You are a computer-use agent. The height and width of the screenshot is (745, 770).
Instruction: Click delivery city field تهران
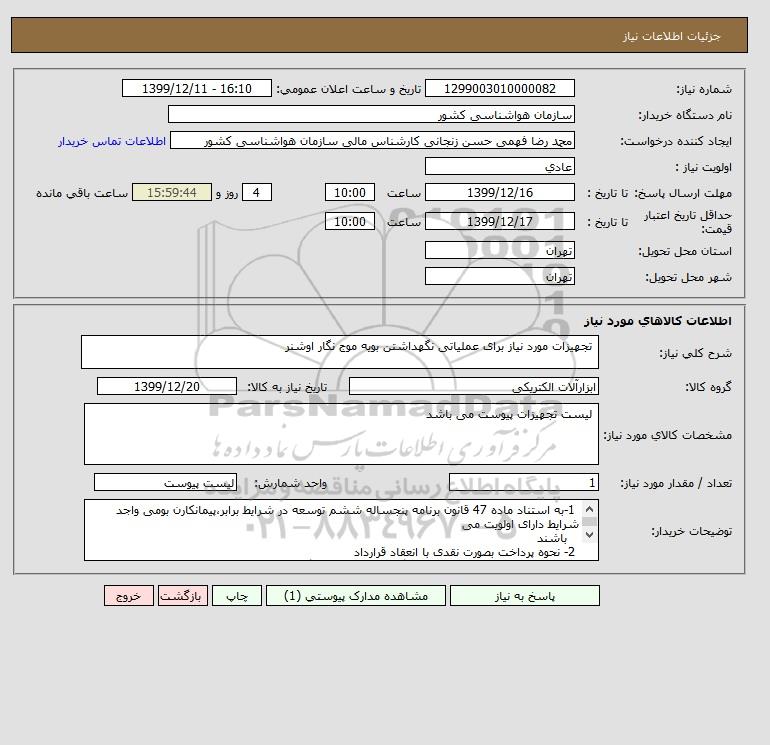point(499,276)
